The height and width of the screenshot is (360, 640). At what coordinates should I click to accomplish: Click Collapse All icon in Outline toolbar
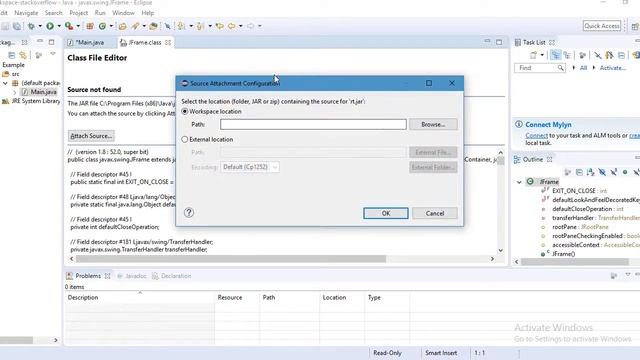pos(579,173)
